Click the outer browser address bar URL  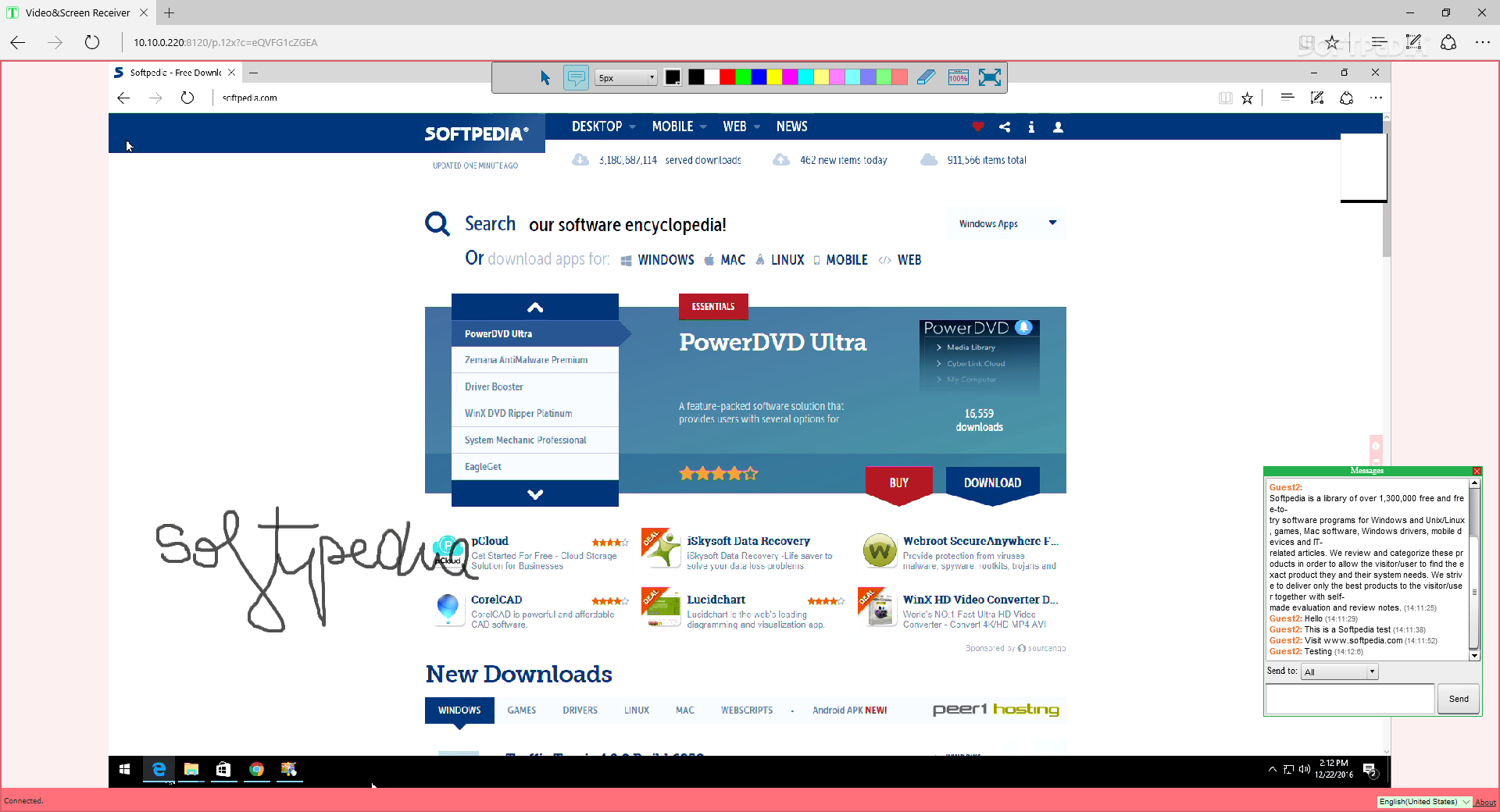click(225, 42)
